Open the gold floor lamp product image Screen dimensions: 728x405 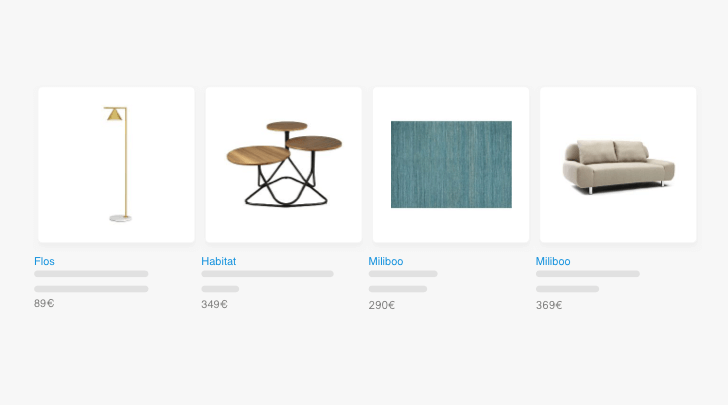point(116,164)
